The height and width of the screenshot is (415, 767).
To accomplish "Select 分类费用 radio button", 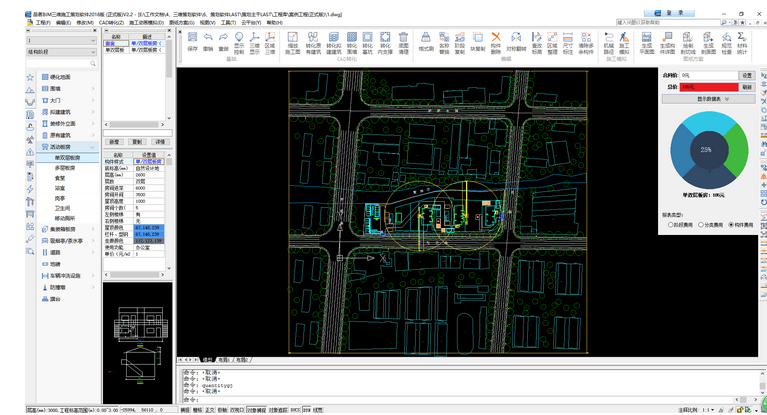I will tap(700, 225).
